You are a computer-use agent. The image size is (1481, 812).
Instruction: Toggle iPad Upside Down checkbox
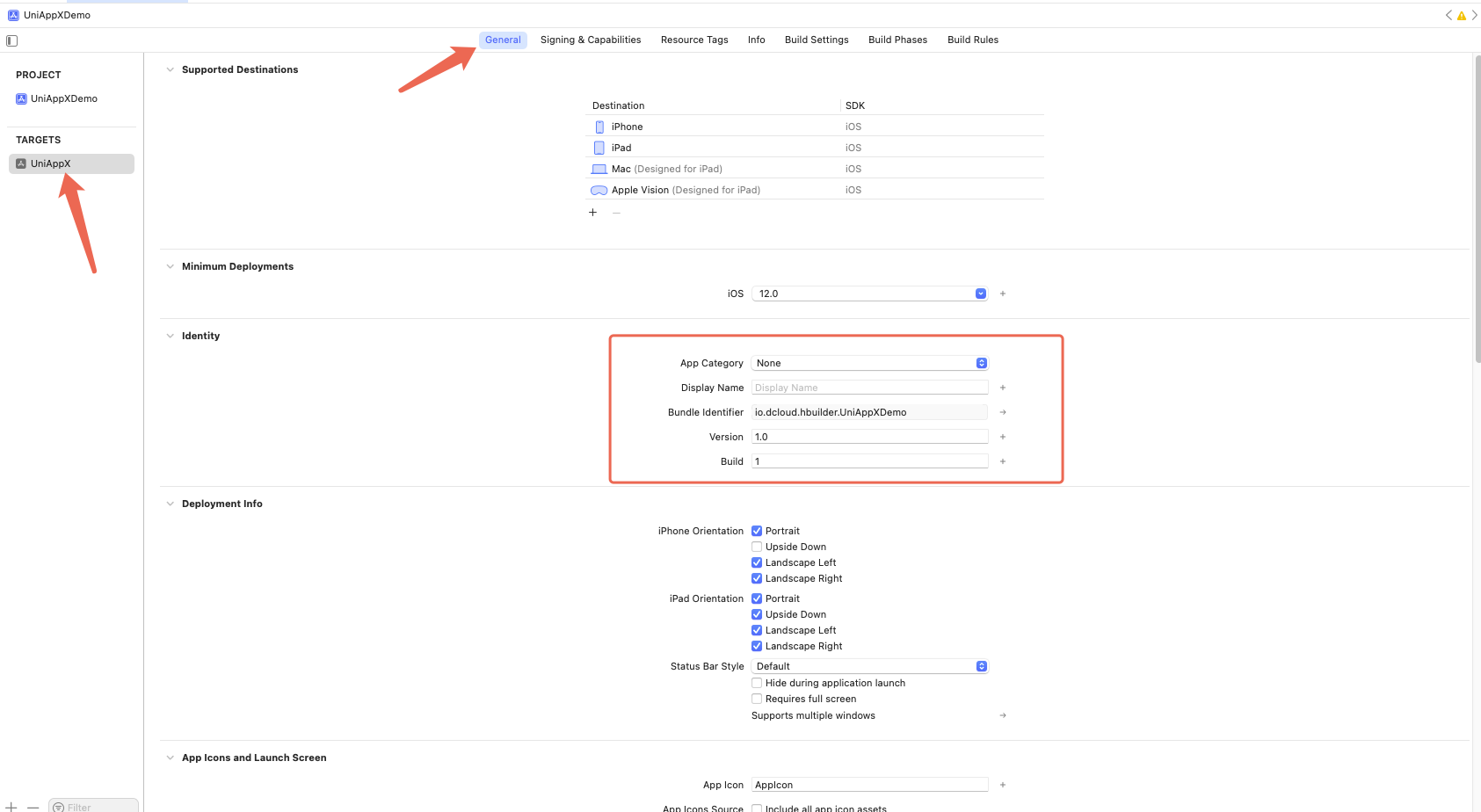757,614
